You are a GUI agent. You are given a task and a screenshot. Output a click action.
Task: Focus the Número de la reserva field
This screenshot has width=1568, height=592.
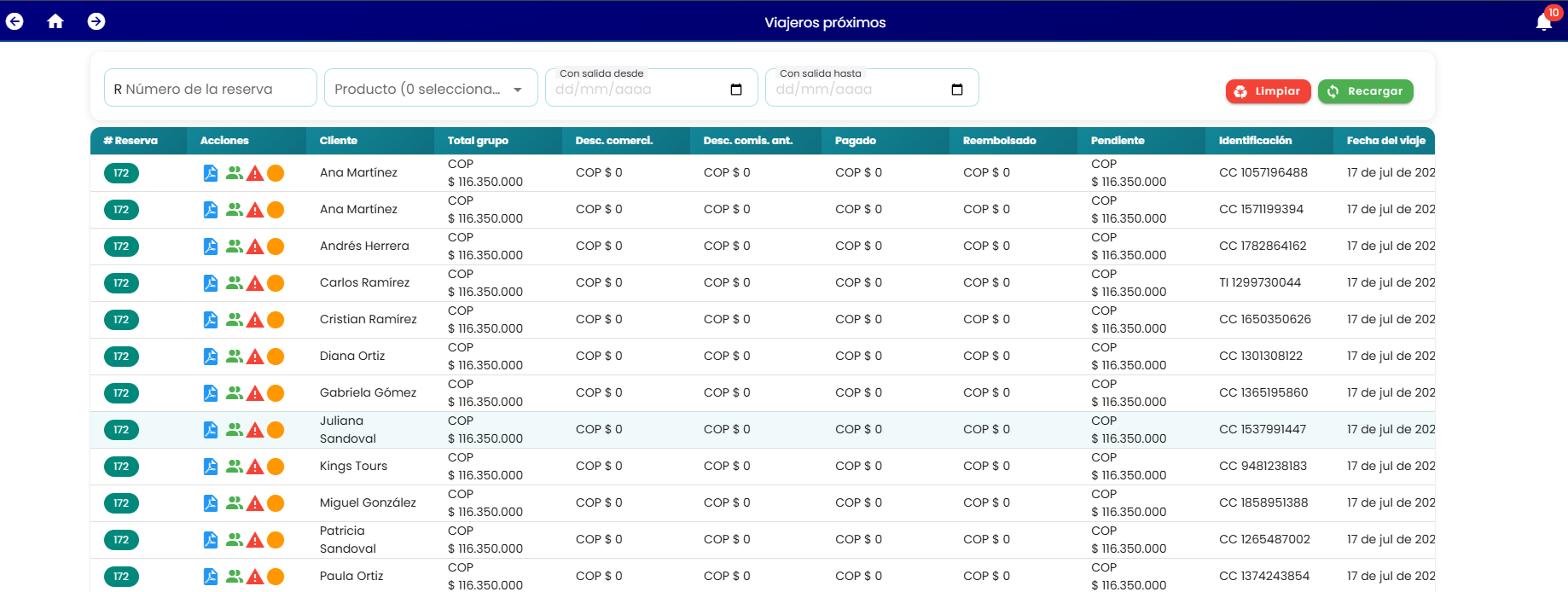click(211, 88)
